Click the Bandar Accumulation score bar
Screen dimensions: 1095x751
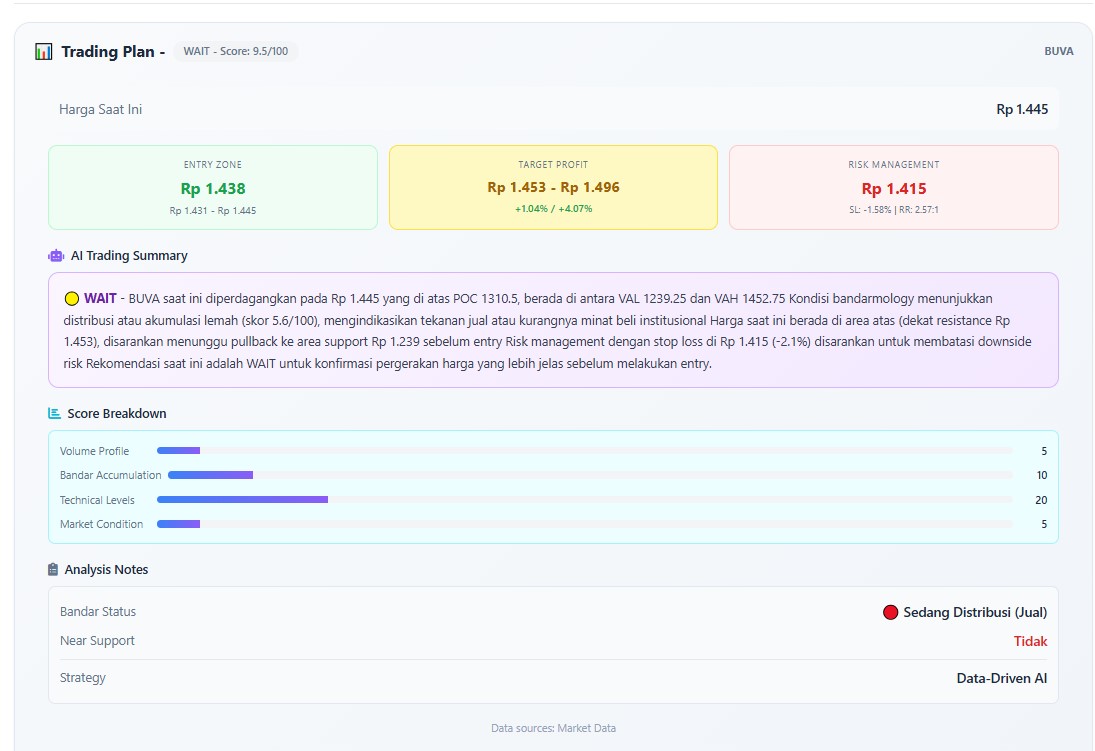tap(590, 475)
